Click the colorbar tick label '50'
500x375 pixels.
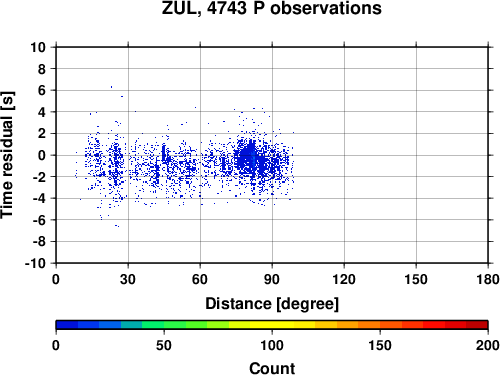(x=164, y=345)
